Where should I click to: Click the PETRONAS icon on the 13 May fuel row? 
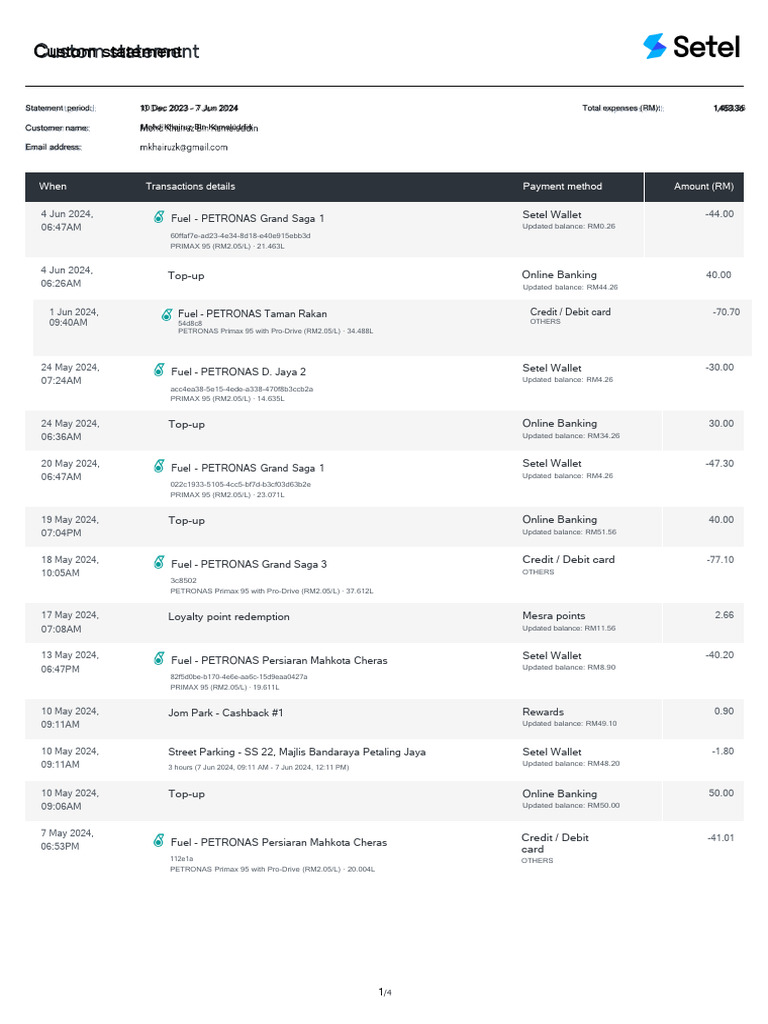click(159, 658)
